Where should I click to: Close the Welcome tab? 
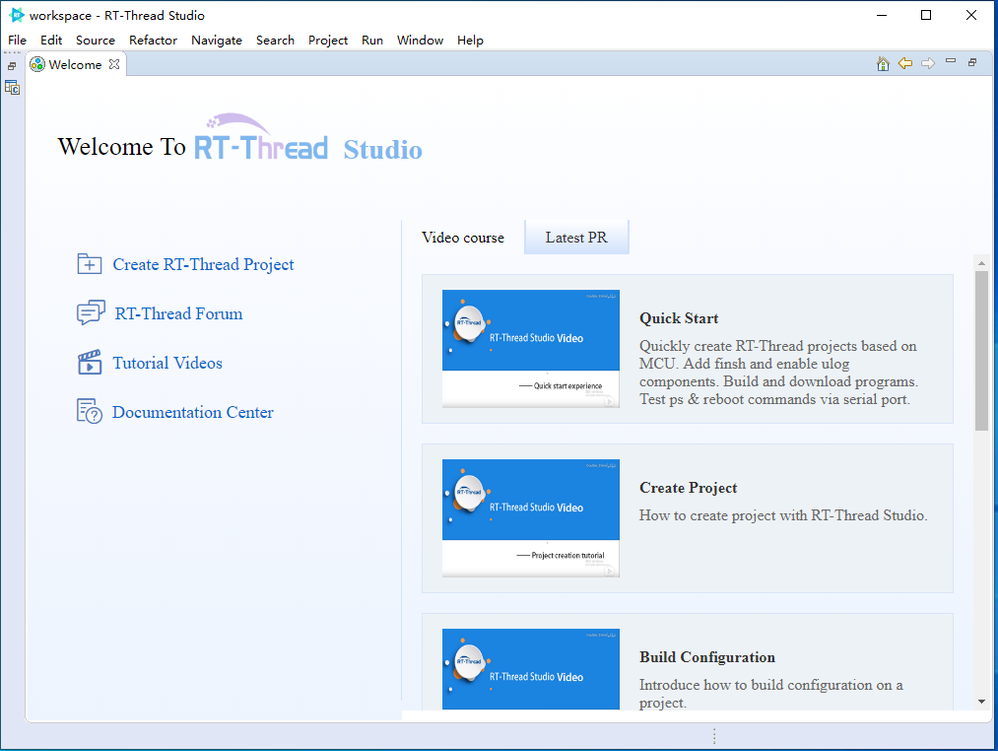(x=114, y=64)
